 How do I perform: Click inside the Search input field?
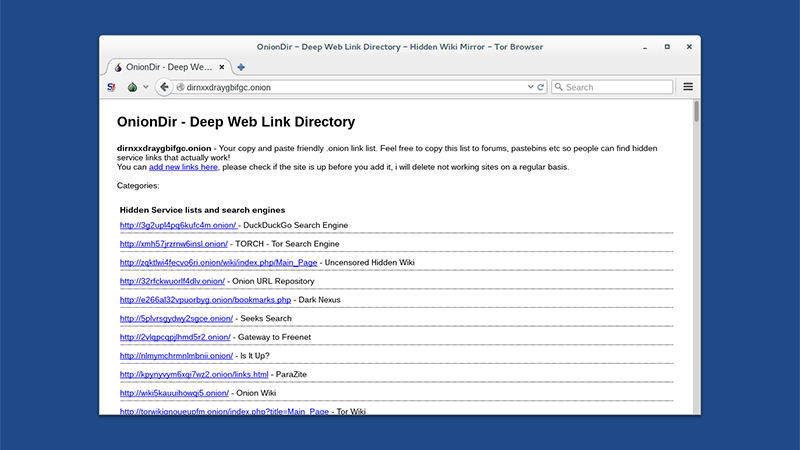(x=615, y=87)
